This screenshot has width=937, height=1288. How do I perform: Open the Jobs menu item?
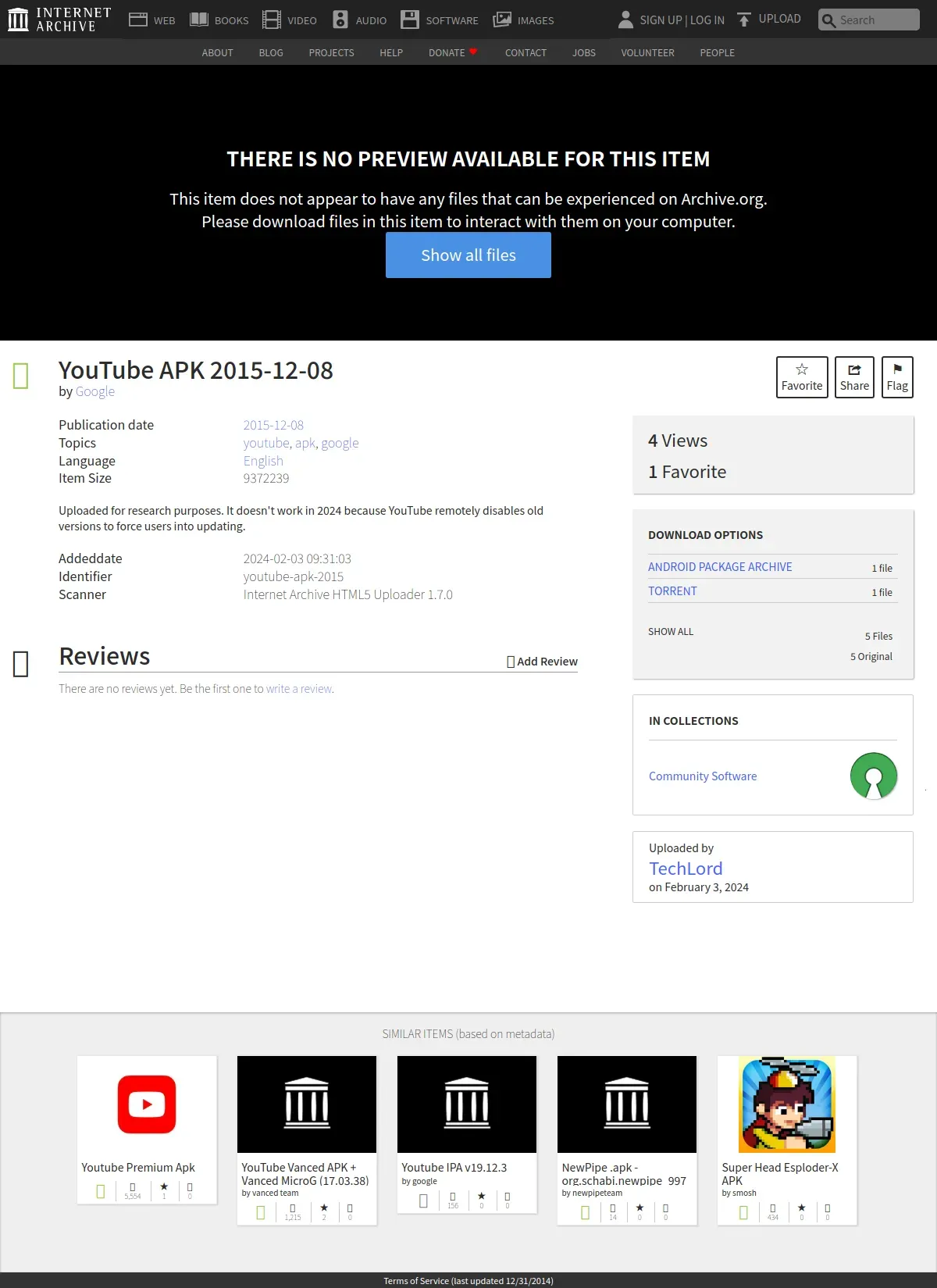(x=584, y=52)
